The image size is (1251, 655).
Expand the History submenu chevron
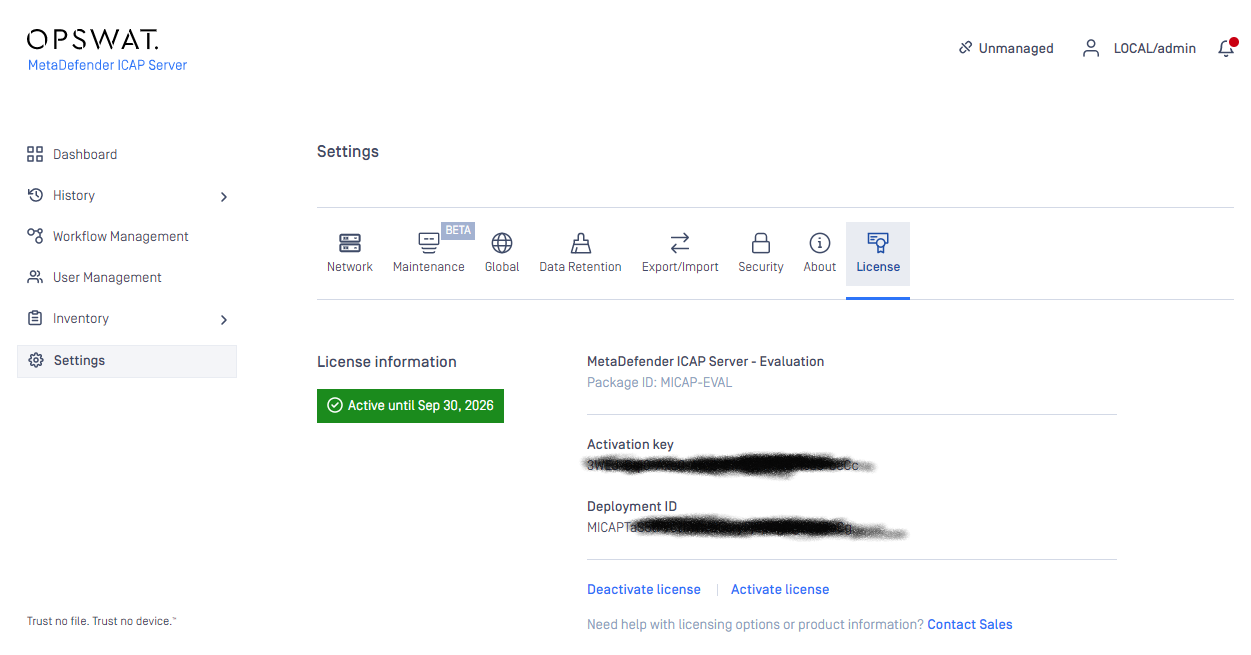(x=224, y=197)
